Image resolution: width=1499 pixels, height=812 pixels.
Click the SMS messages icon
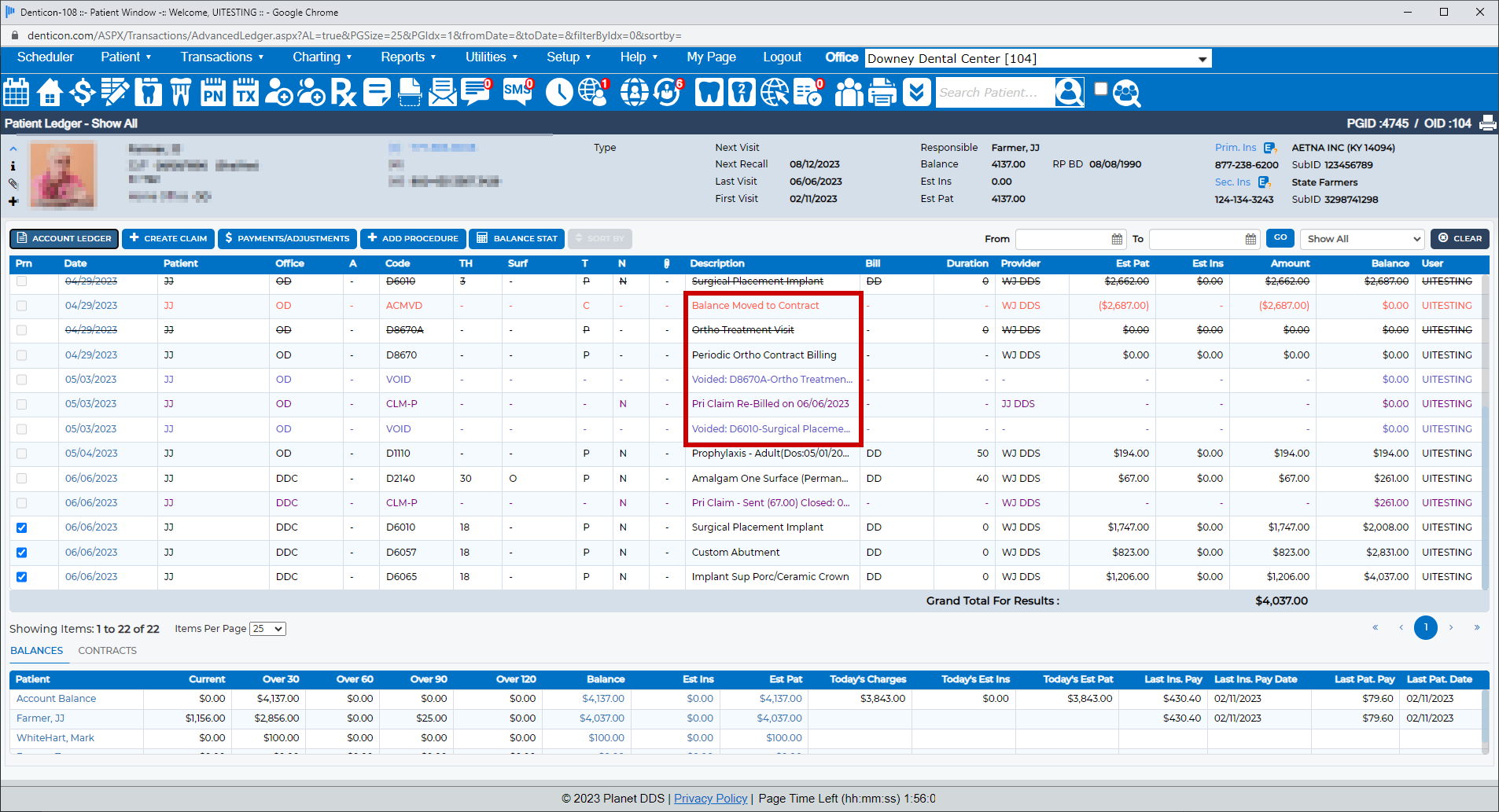(x=517, y=93)
